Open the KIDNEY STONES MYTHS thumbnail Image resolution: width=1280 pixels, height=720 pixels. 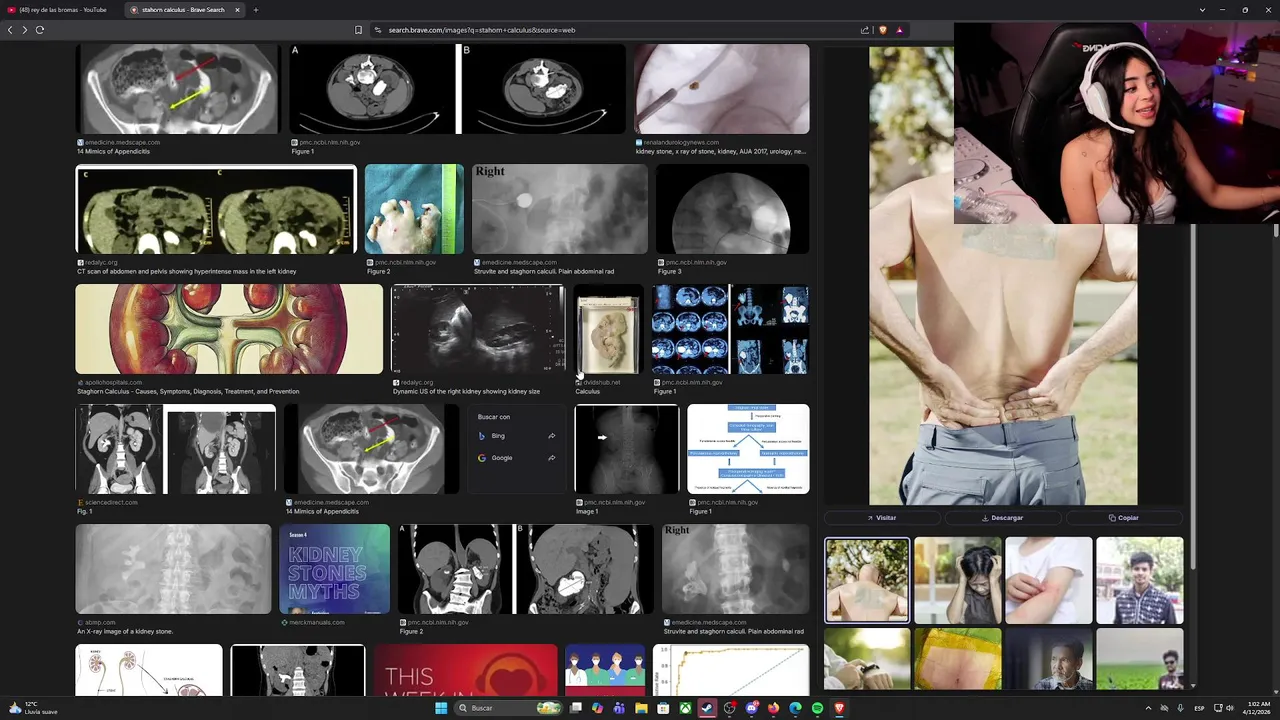(335, 569)
